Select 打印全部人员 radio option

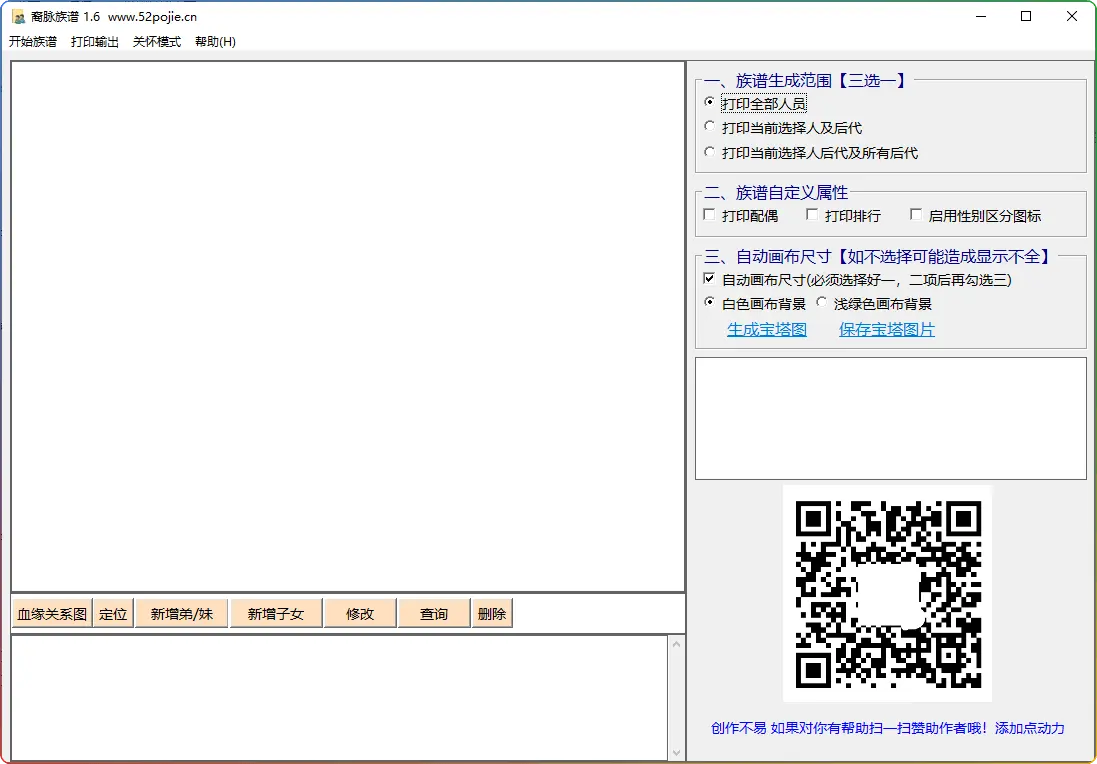click(x=710, y=103)
